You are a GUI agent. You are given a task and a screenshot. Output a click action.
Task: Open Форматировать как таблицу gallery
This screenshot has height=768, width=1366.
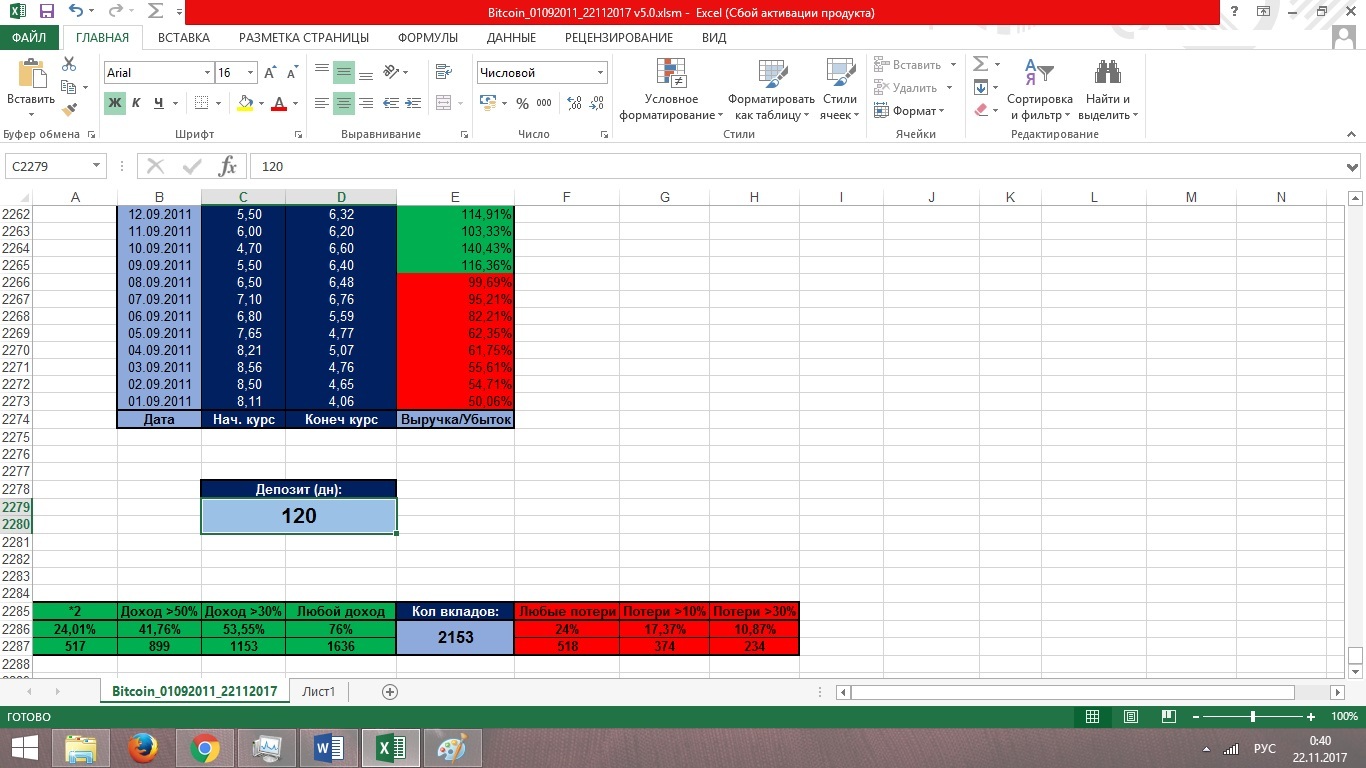(x=771, y=90)
